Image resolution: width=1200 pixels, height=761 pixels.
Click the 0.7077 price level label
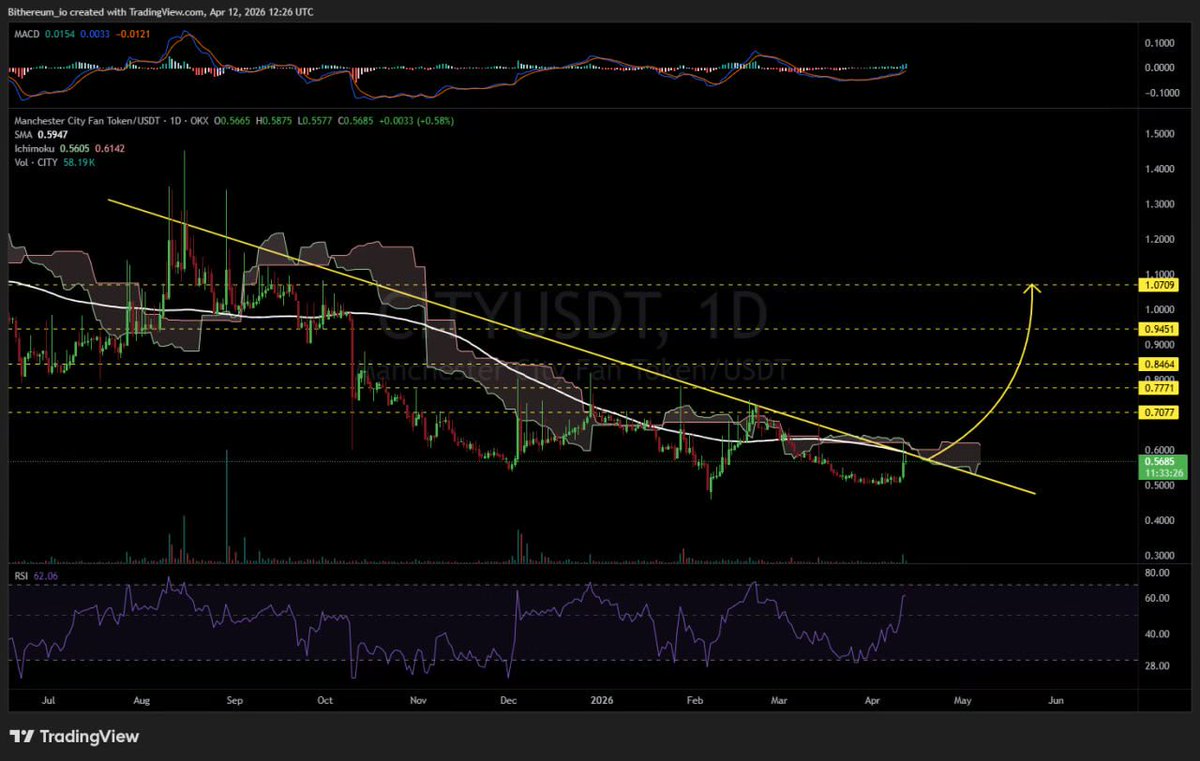[x=1159, y=412]
